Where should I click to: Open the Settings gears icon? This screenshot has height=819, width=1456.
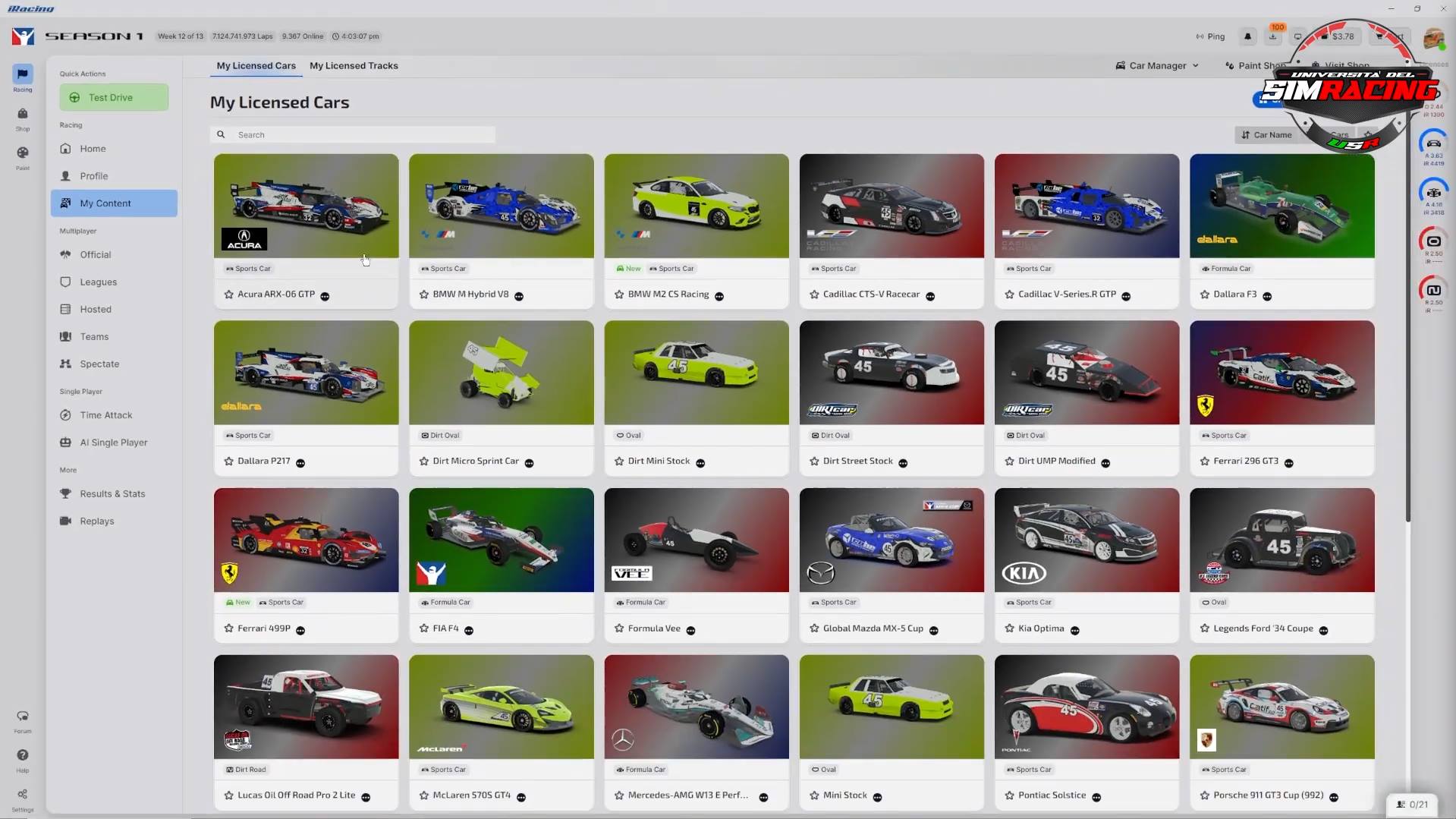point(23,799)
